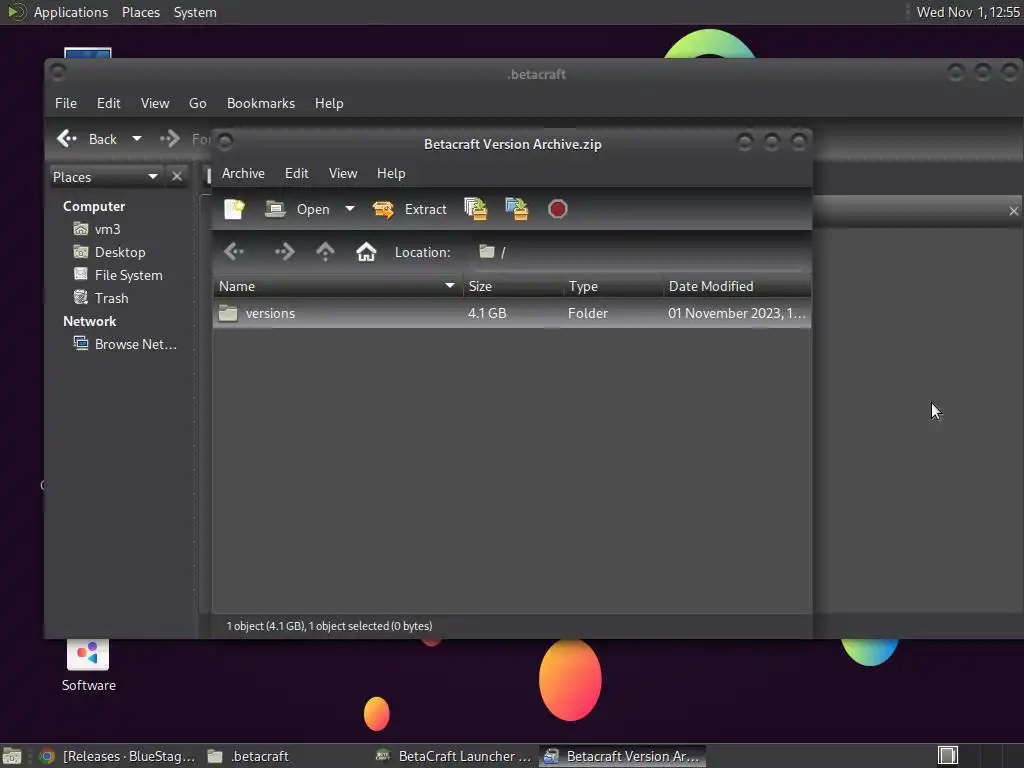
Task: Select Browse Network in the sidebar
Action: coord(125,344)
